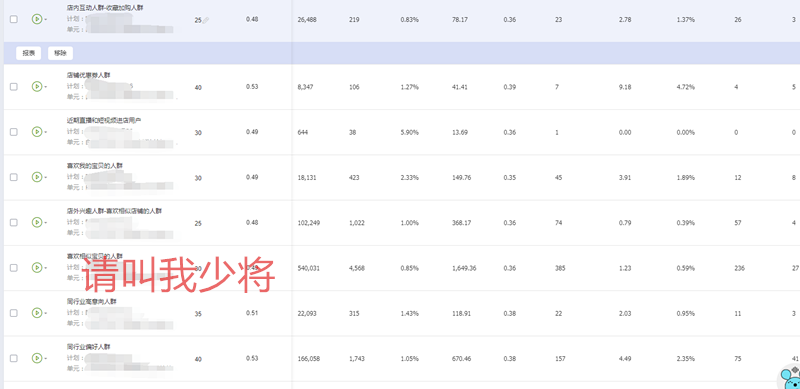Open status dropdown arrow for 喜欢相似宝贝的人群 row

point(46,268)
